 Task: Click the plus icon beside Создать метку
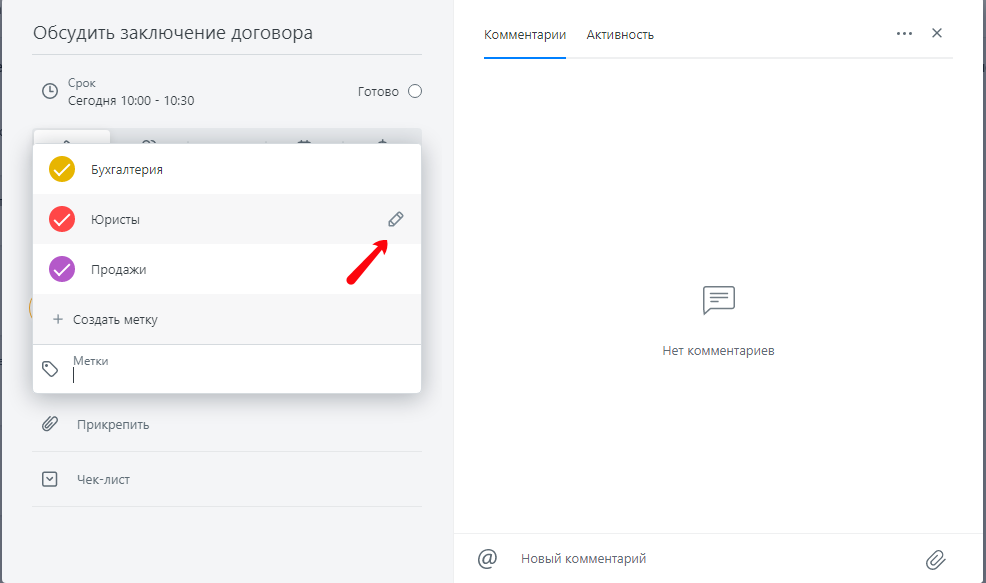coord(58,319)
